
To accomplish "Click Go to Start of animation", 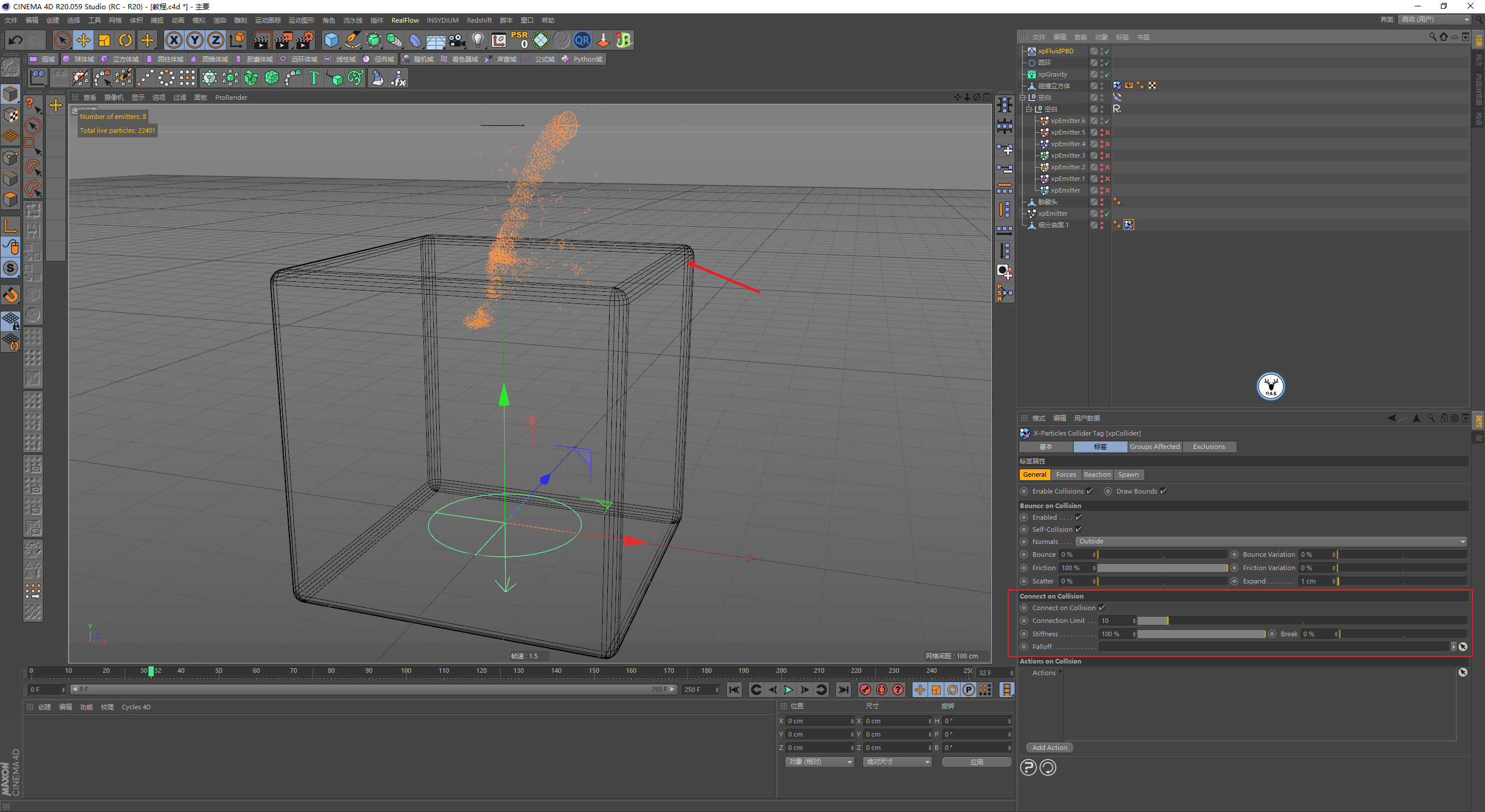I will pos(734,690).
